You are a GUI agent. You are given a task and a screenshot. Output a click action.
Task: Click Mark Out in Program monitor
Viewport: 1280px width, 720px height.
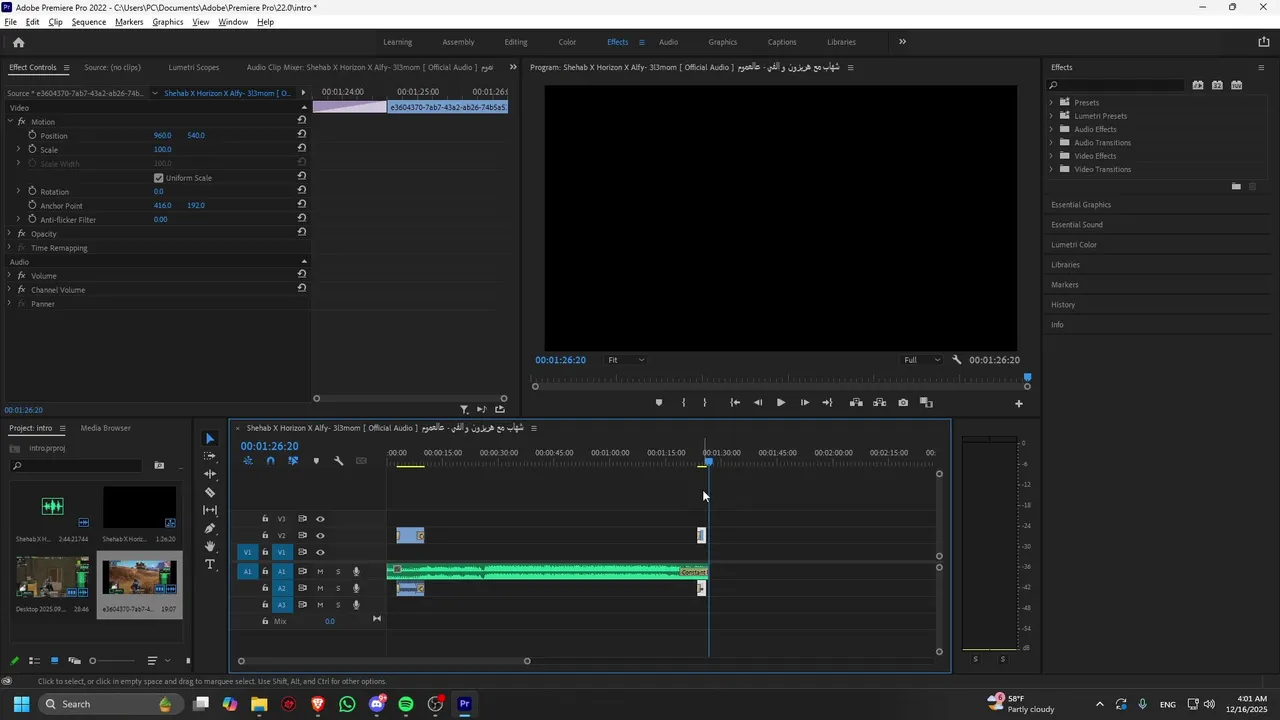tap(705, 403)
